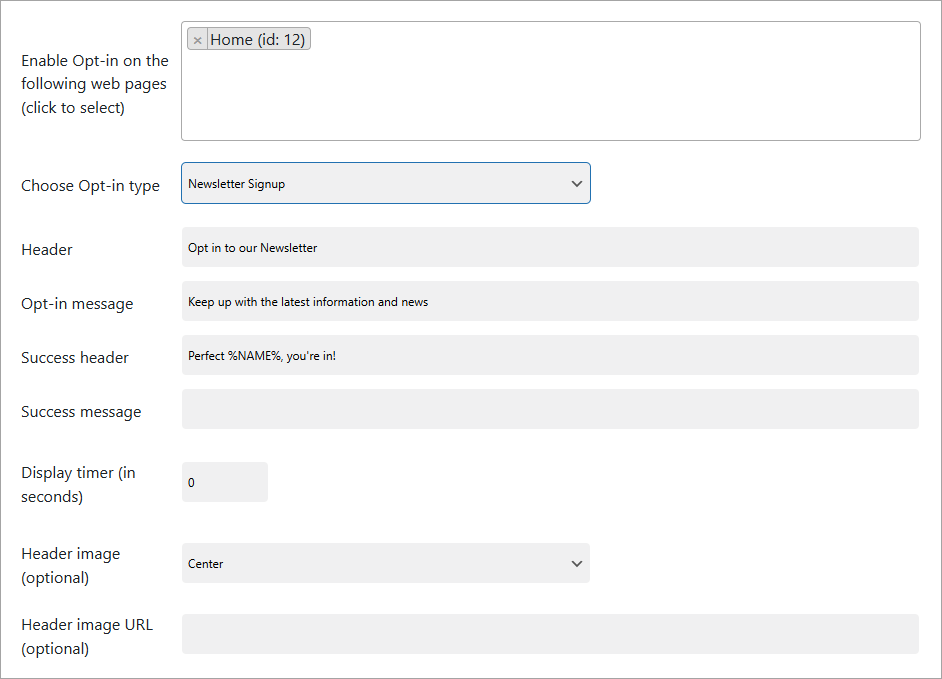Click the 'Success header' label

tap(75, 358)
